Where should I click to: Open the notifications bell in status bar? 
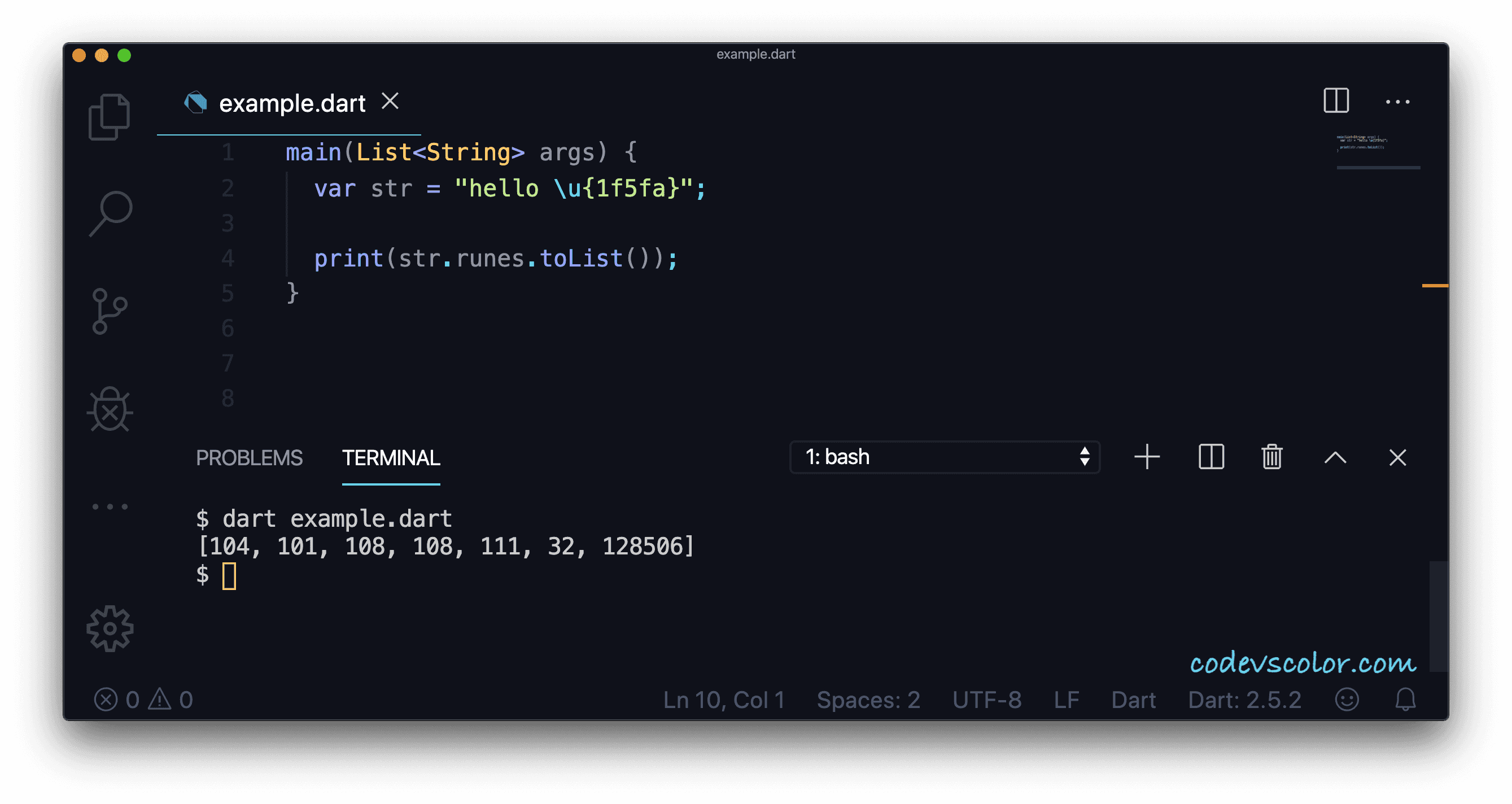pos(1405,699)
